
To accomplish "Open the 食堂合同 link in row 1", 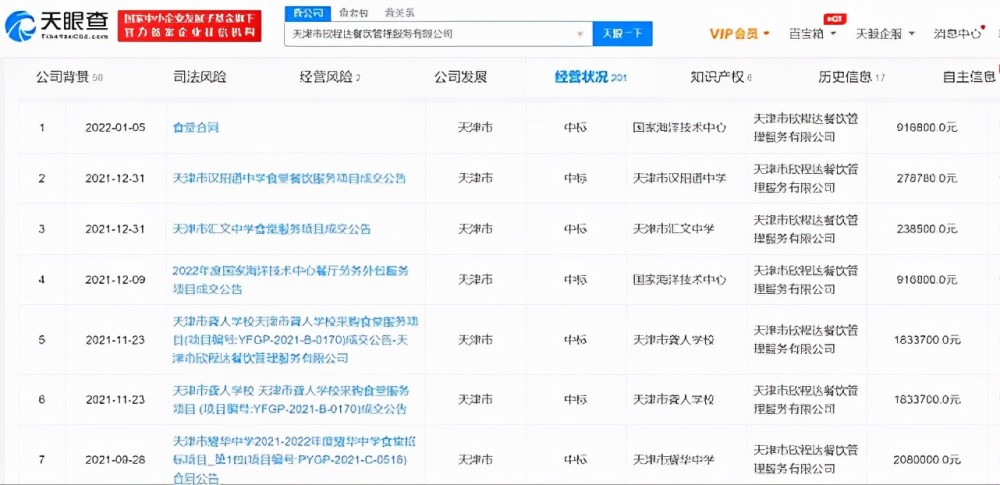I will (x=196, y=128).
